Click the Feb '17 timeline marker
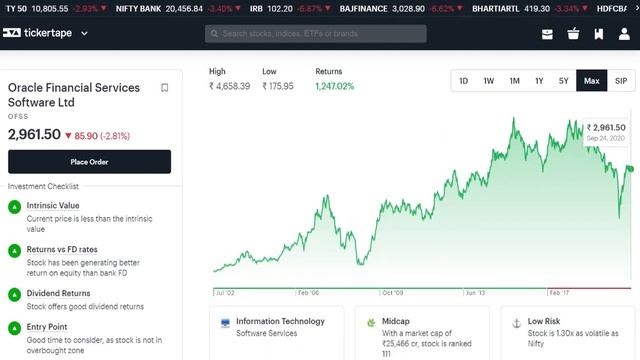 [x=559, y=293]
